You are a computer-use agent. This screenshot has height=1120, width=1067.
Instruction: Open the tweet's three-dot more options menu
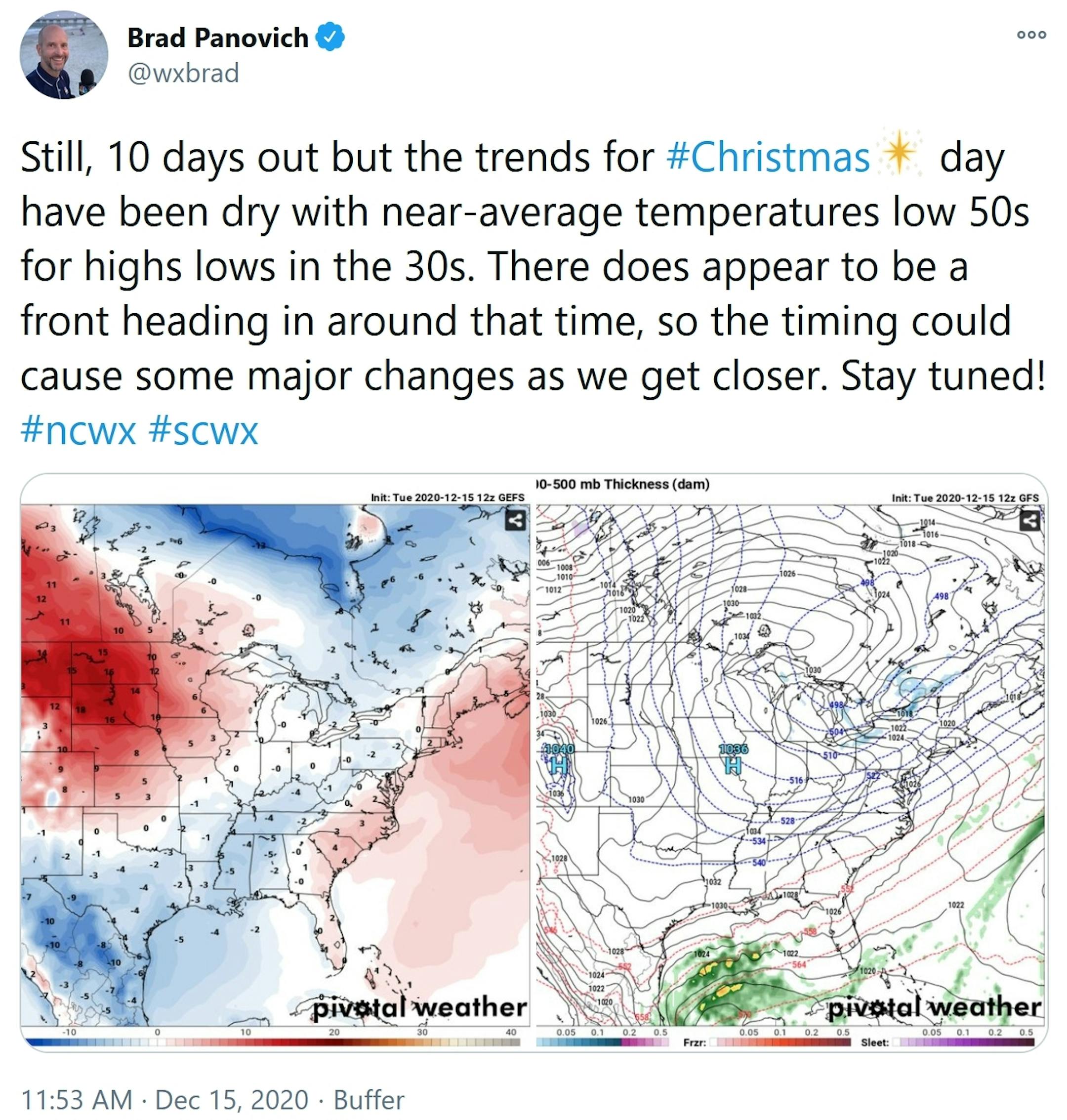tap(1031, 35)
